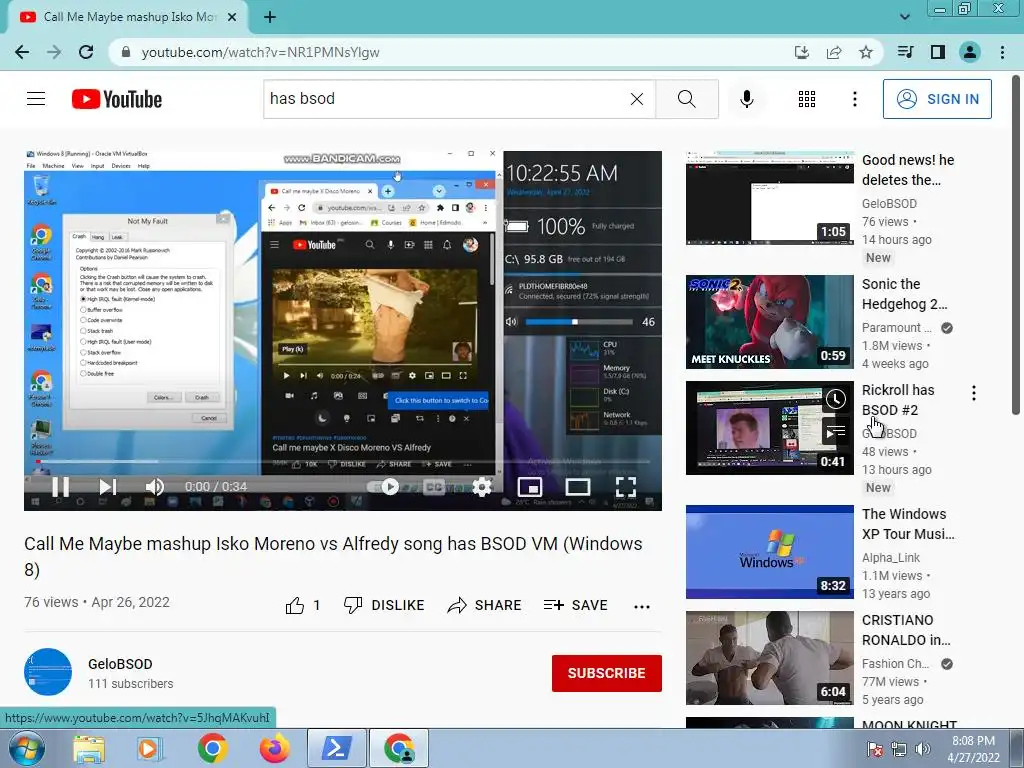Click the page vertical scrollbar
Screen dimensions: 1024x768
[1016, 244]
